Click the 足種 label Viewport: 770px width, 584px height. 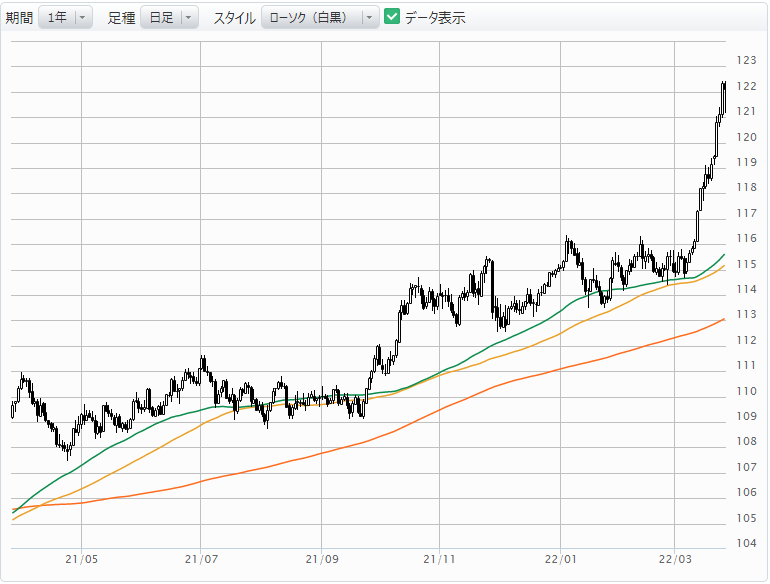click(x=121, y=18)
